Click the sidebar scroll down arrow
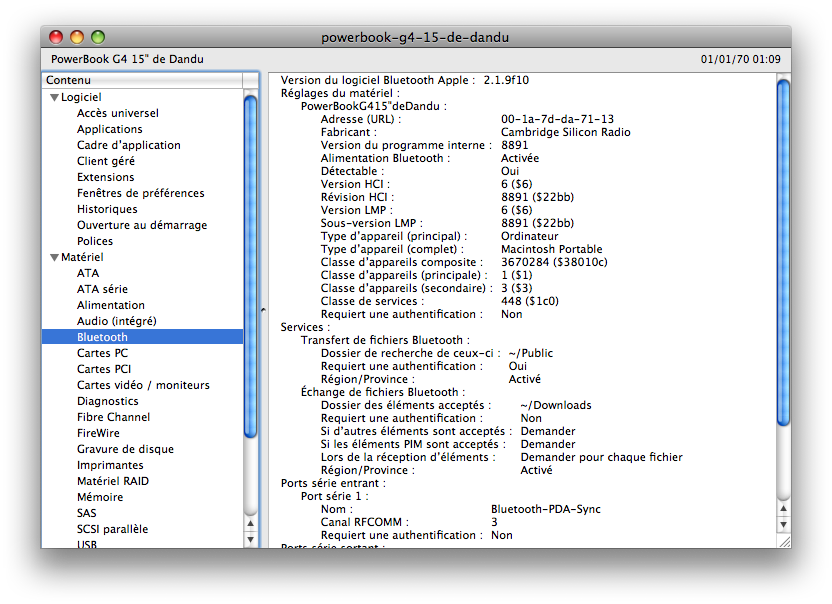The width and height of the screenshot is (832, 604). (x=250, y=540)
